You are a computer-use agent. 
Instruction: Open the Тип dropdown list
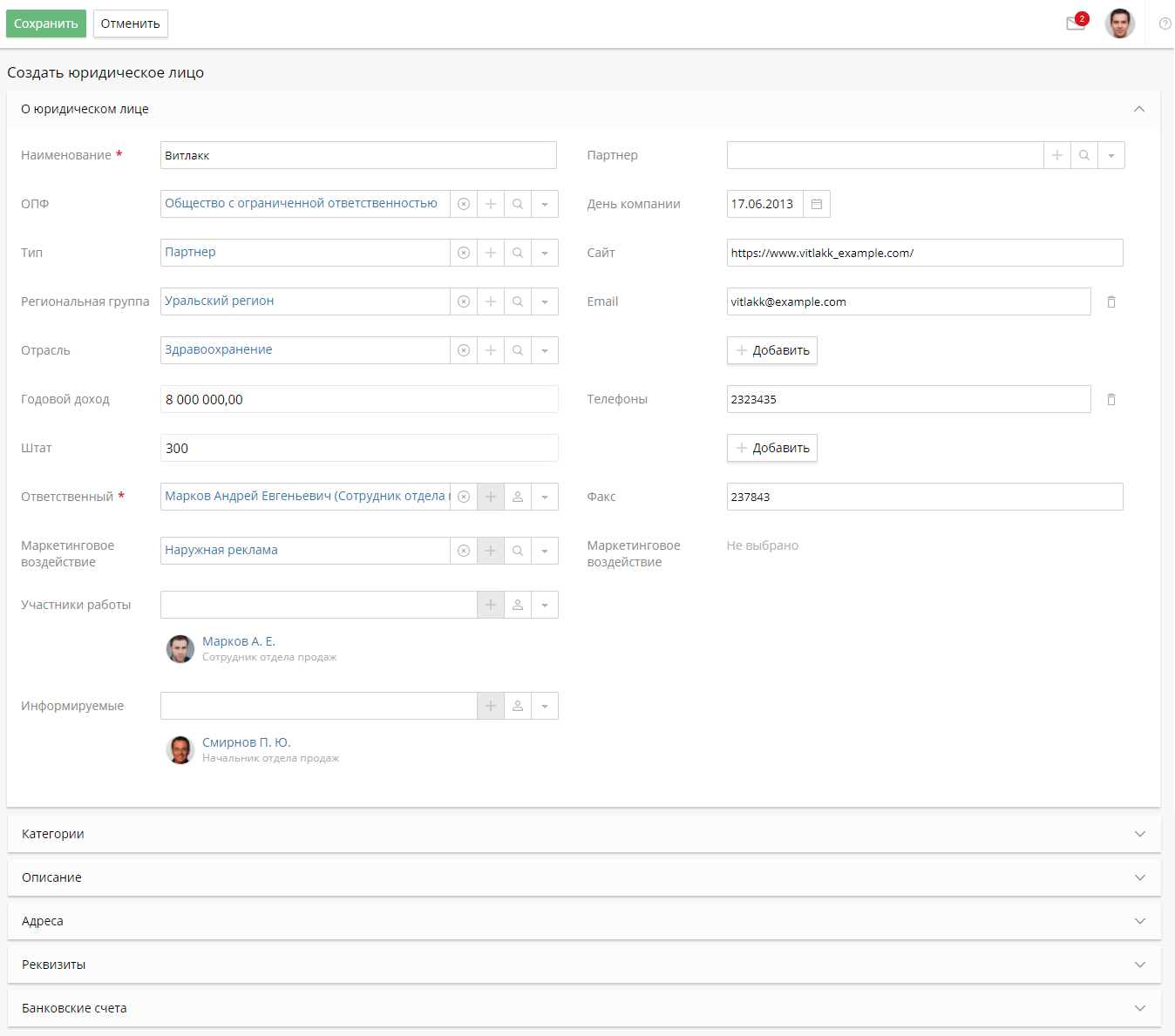[x=545, y=253]
